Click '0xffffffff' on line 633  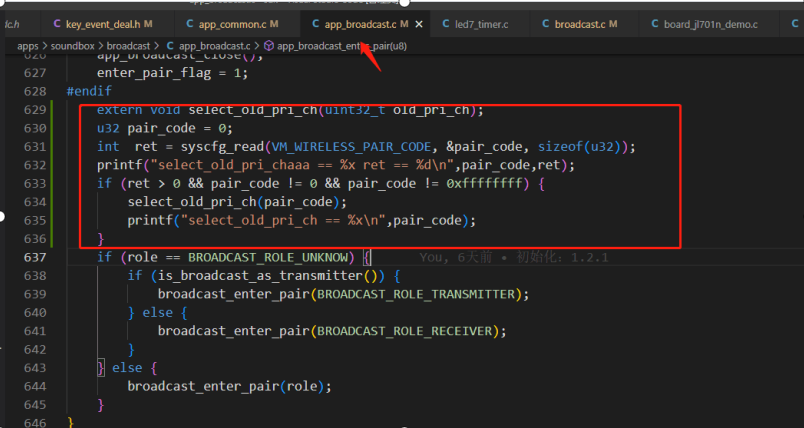tap(484, 184)
